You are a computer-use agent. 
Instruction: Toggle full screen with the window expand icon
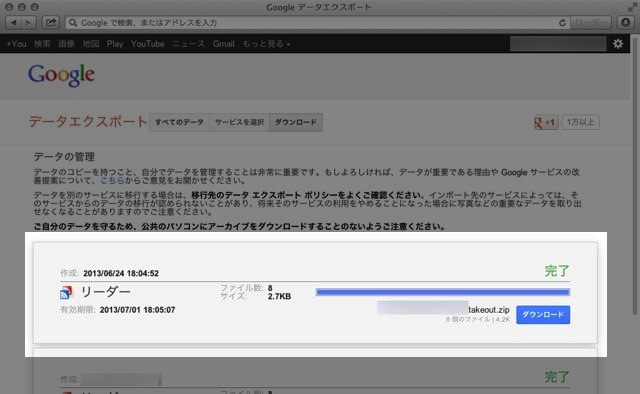[632, 7]
